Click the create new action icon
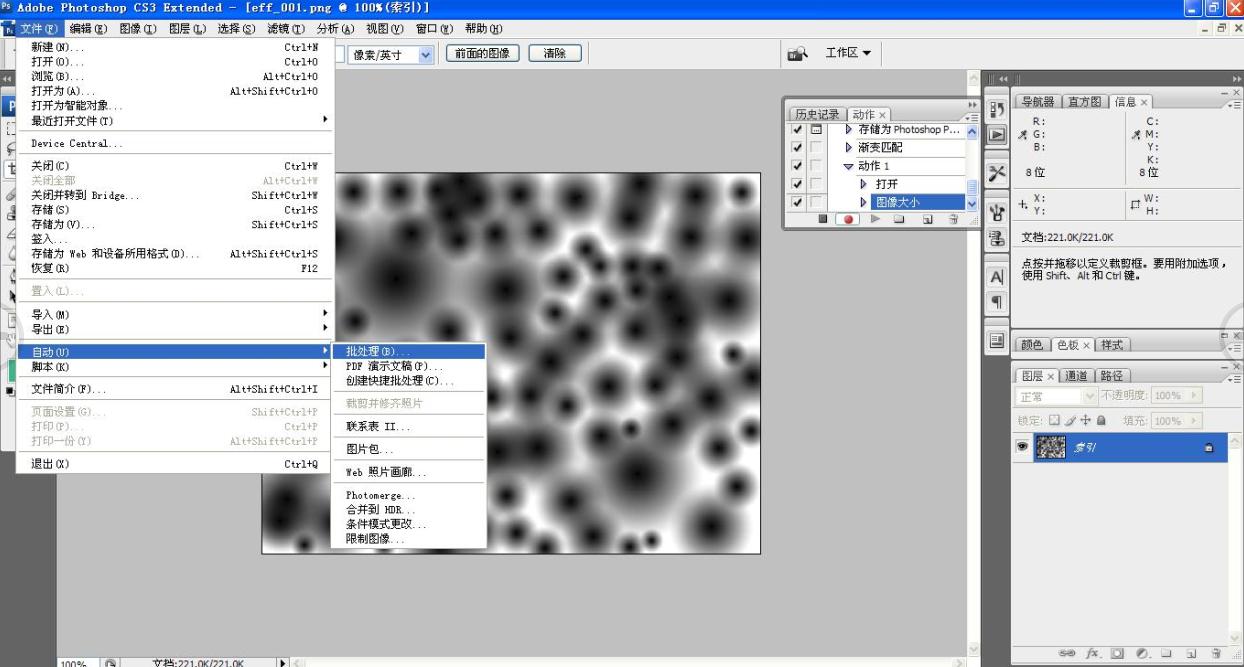1244x667 pixels. (x=927, y=219)
